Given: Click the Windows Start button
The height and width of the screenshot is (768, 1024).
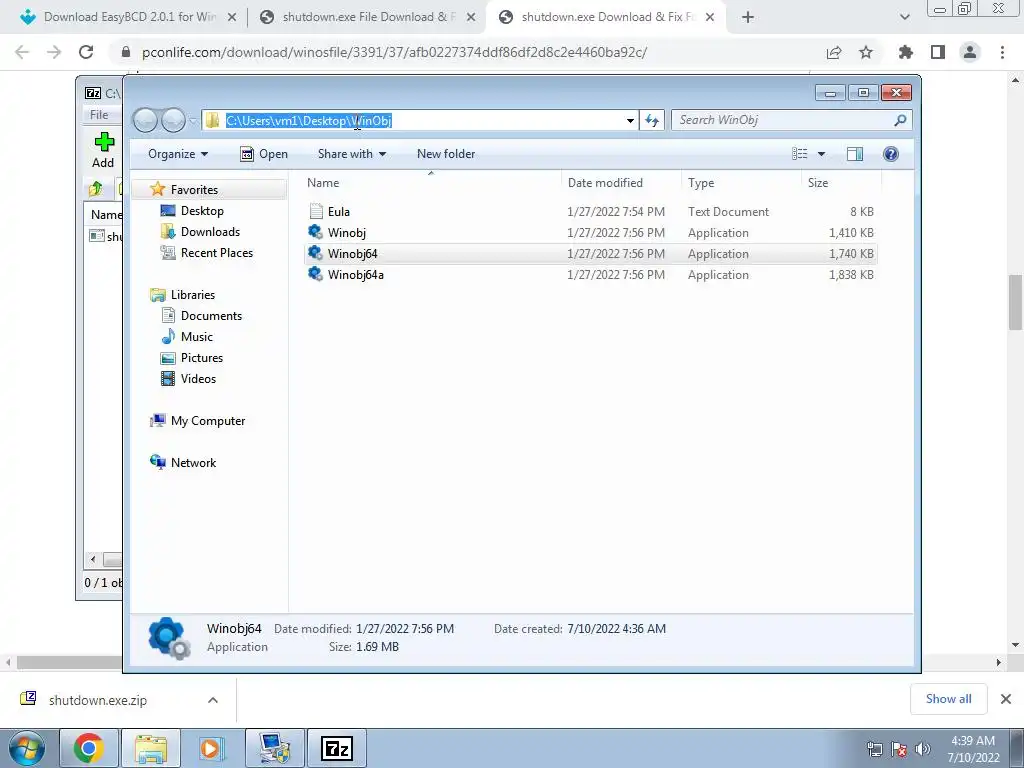Looking at the screenshot, I should point(26,748).
